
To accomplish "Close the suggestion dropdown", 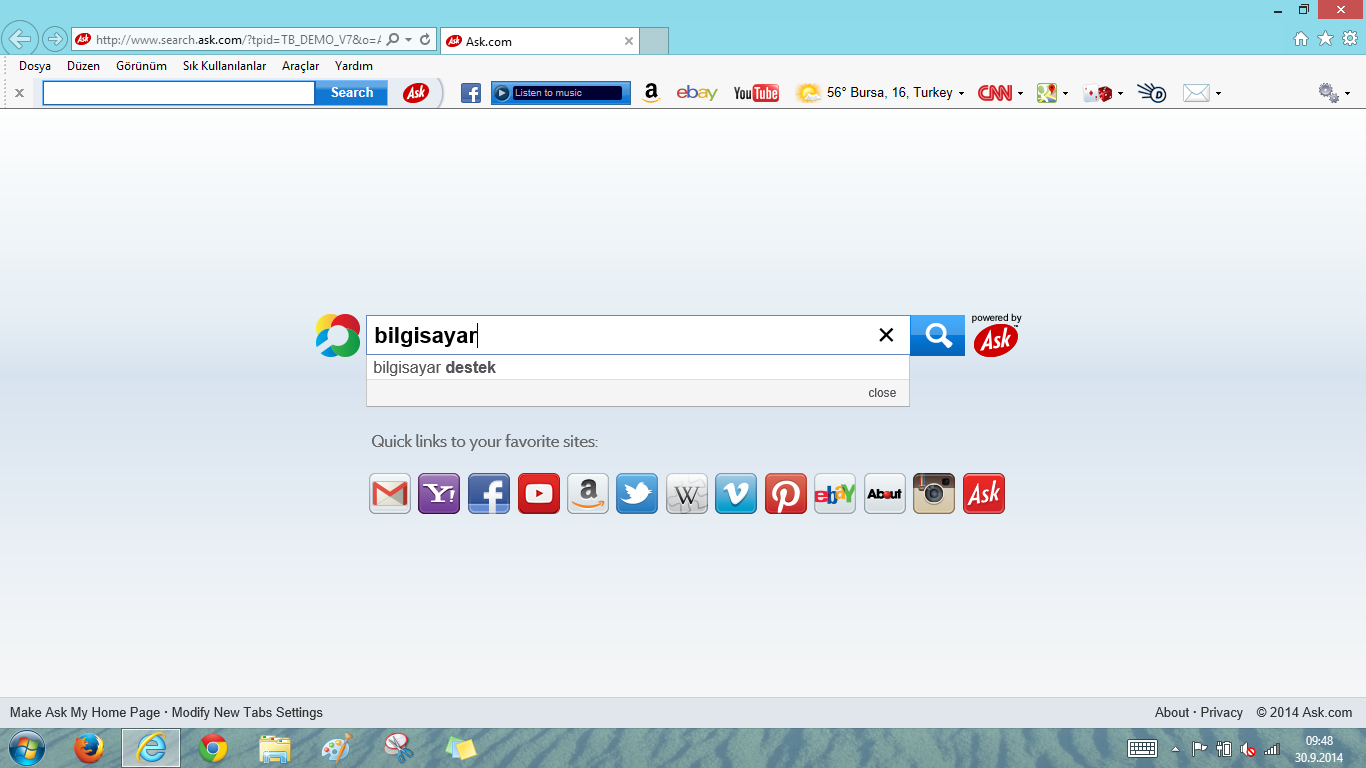I will [x=882, y=393].
